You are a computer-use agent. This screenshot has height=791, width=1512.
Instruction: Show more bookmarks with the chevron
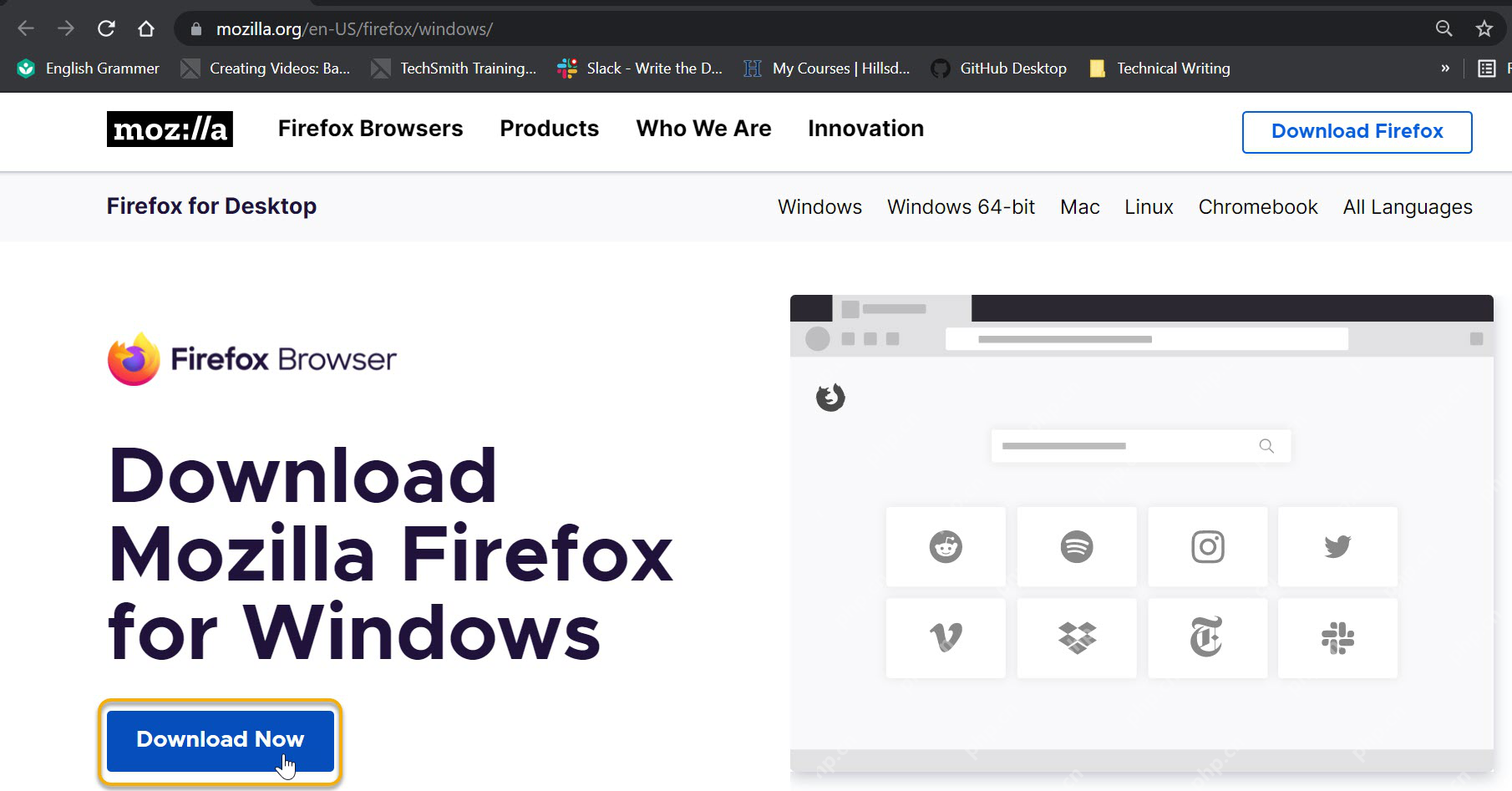click(x=1445, y=68)
